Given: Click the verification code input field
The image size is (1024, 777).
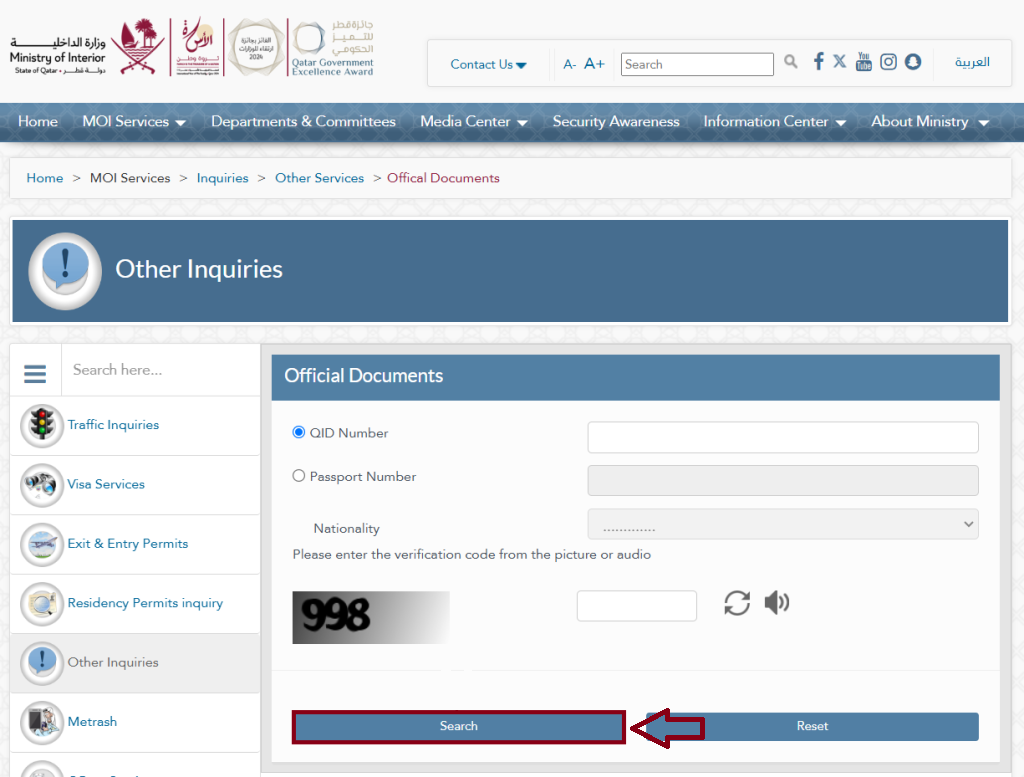Looking at the screenshot, I should tap(636, 606).
